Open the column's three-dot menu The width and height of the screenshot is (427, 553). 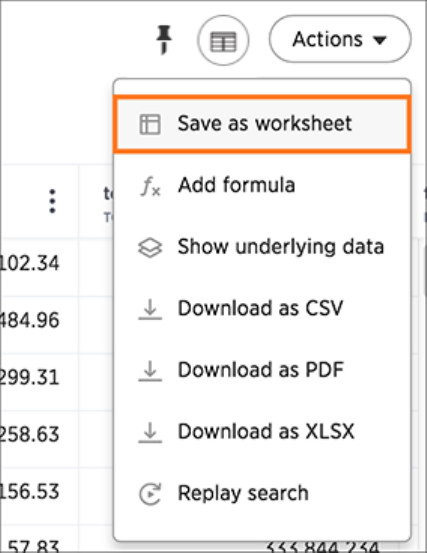pyautogui.click(x=52, y=201)
